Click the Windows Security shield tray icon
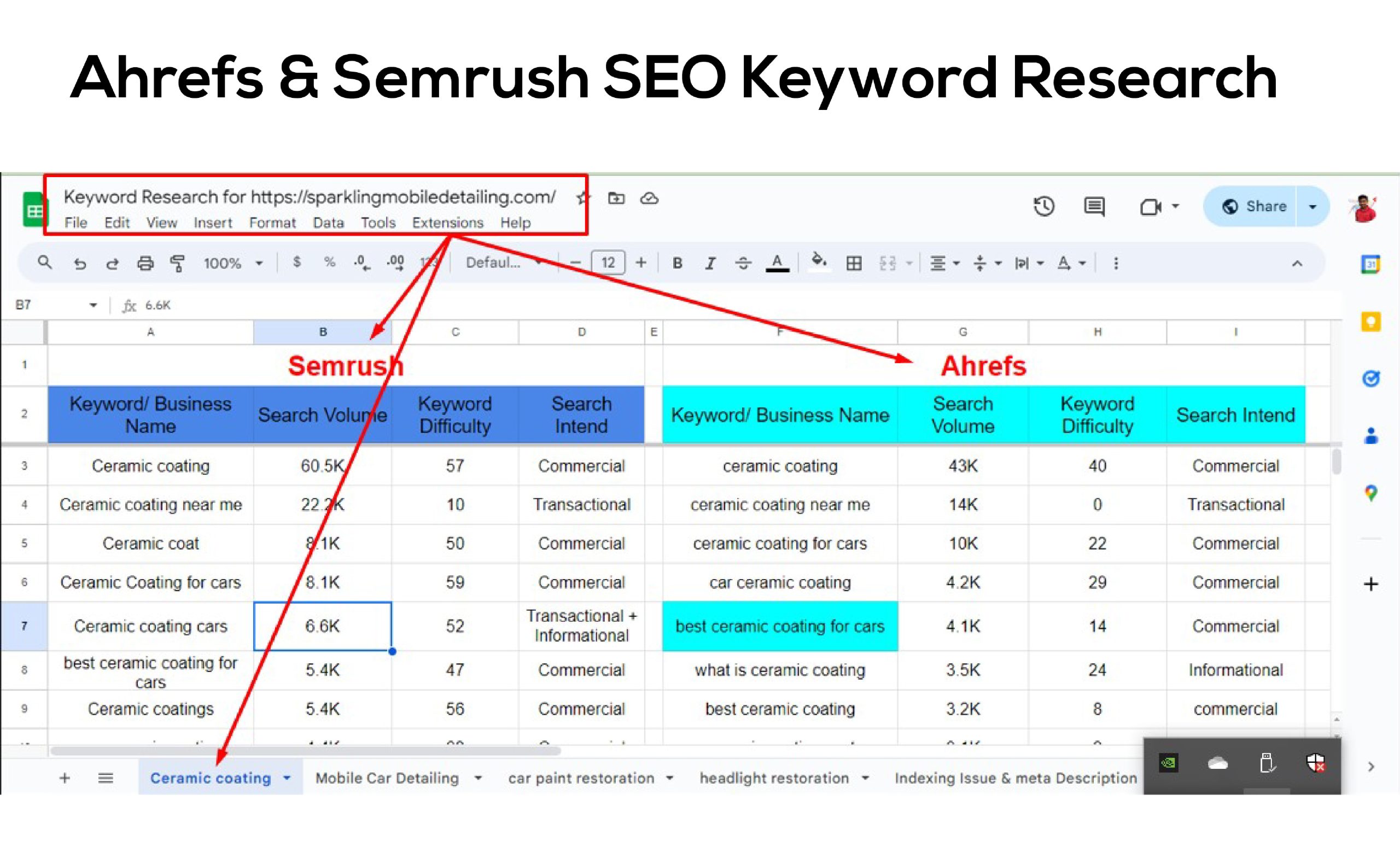The image size is (1400, 841). [1316, 763]
